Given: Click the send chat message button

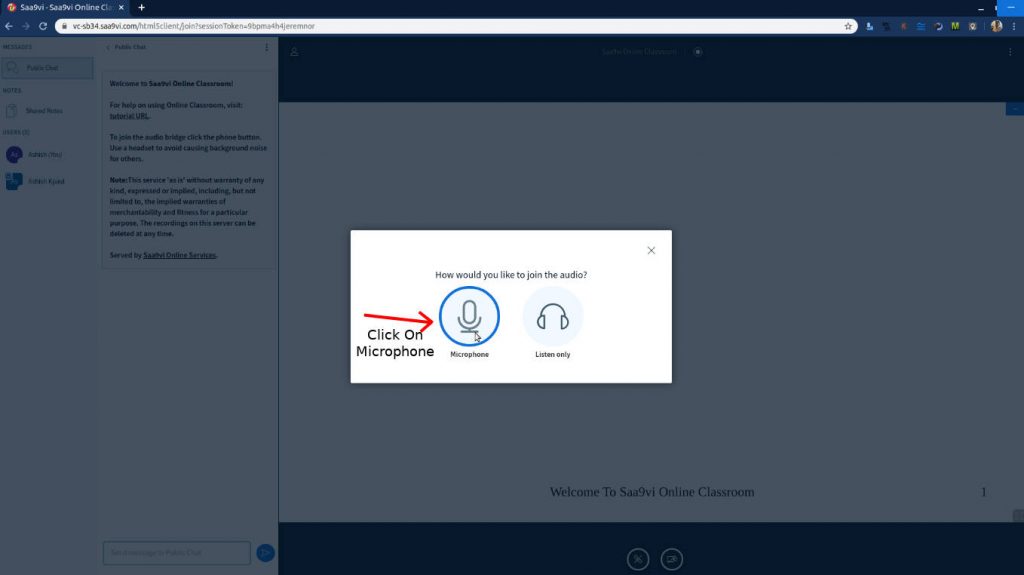Looking at the screenshot, I should pyautogui.click(x=265, y=552).
